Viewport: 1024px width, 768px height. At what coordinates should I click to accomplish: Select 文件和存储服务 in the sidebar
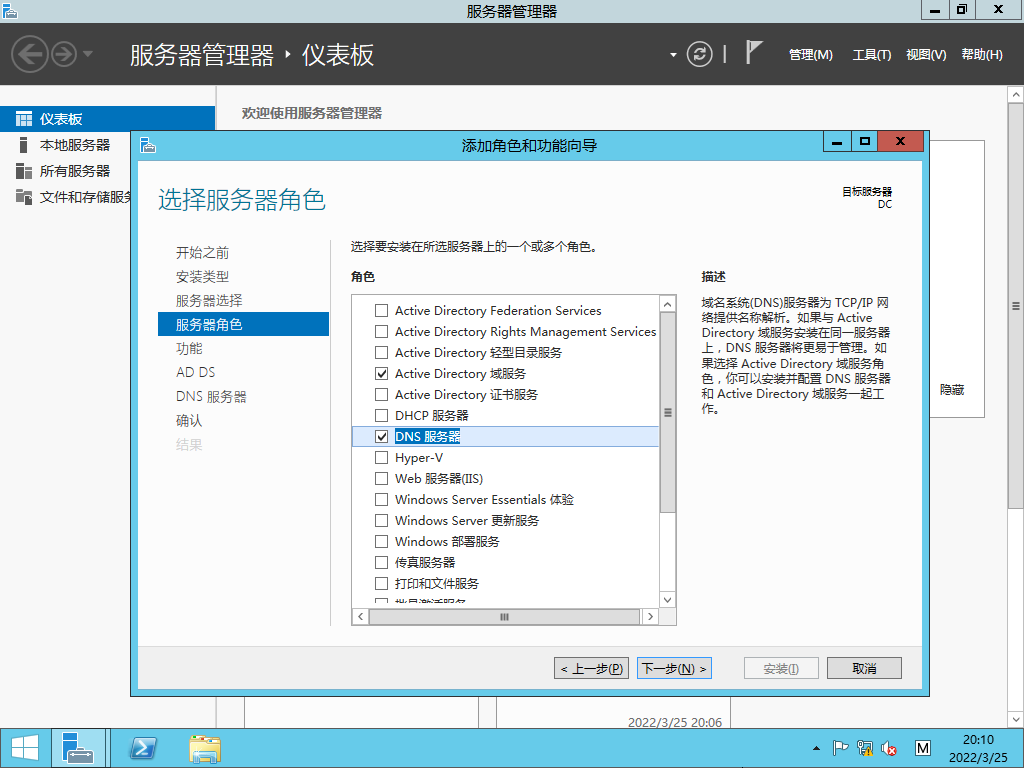pos(85,197)
